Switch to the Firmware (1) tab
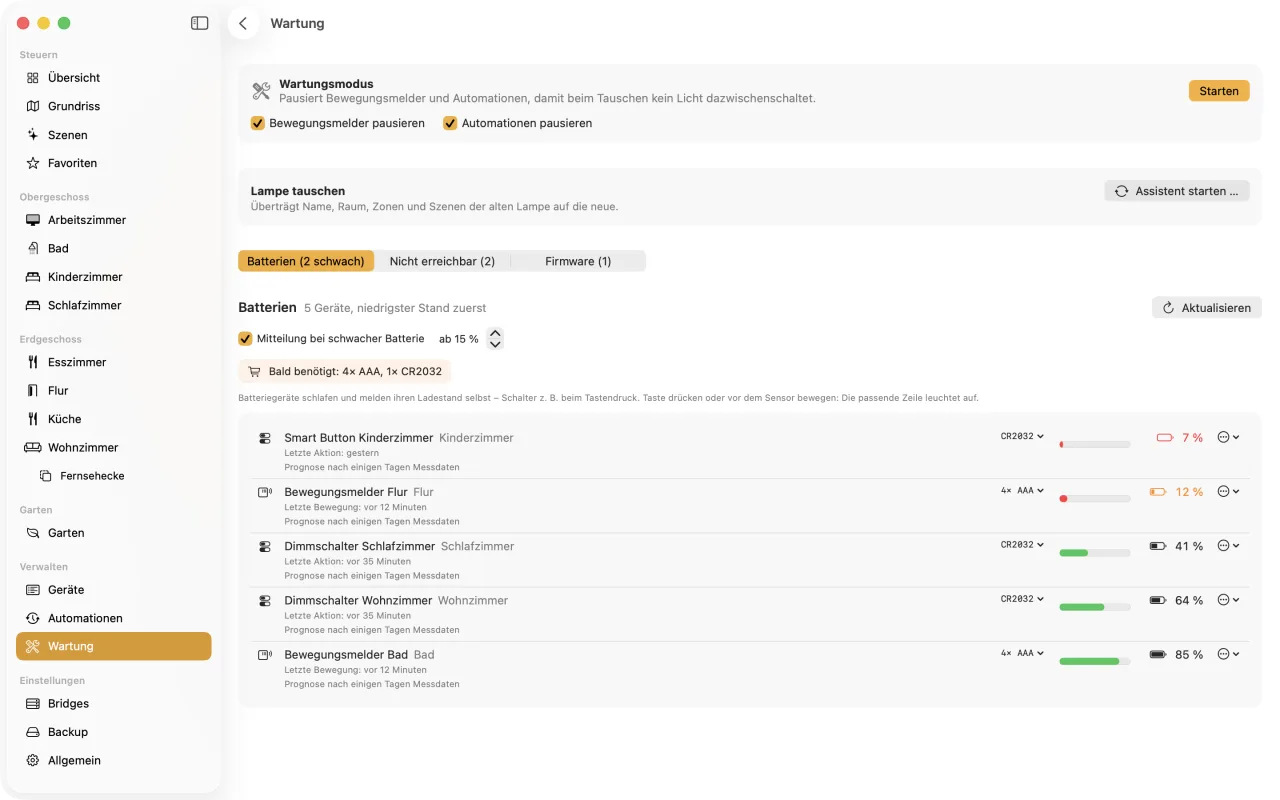Viewport: 1280px width, 800px height. click(578, 261)
